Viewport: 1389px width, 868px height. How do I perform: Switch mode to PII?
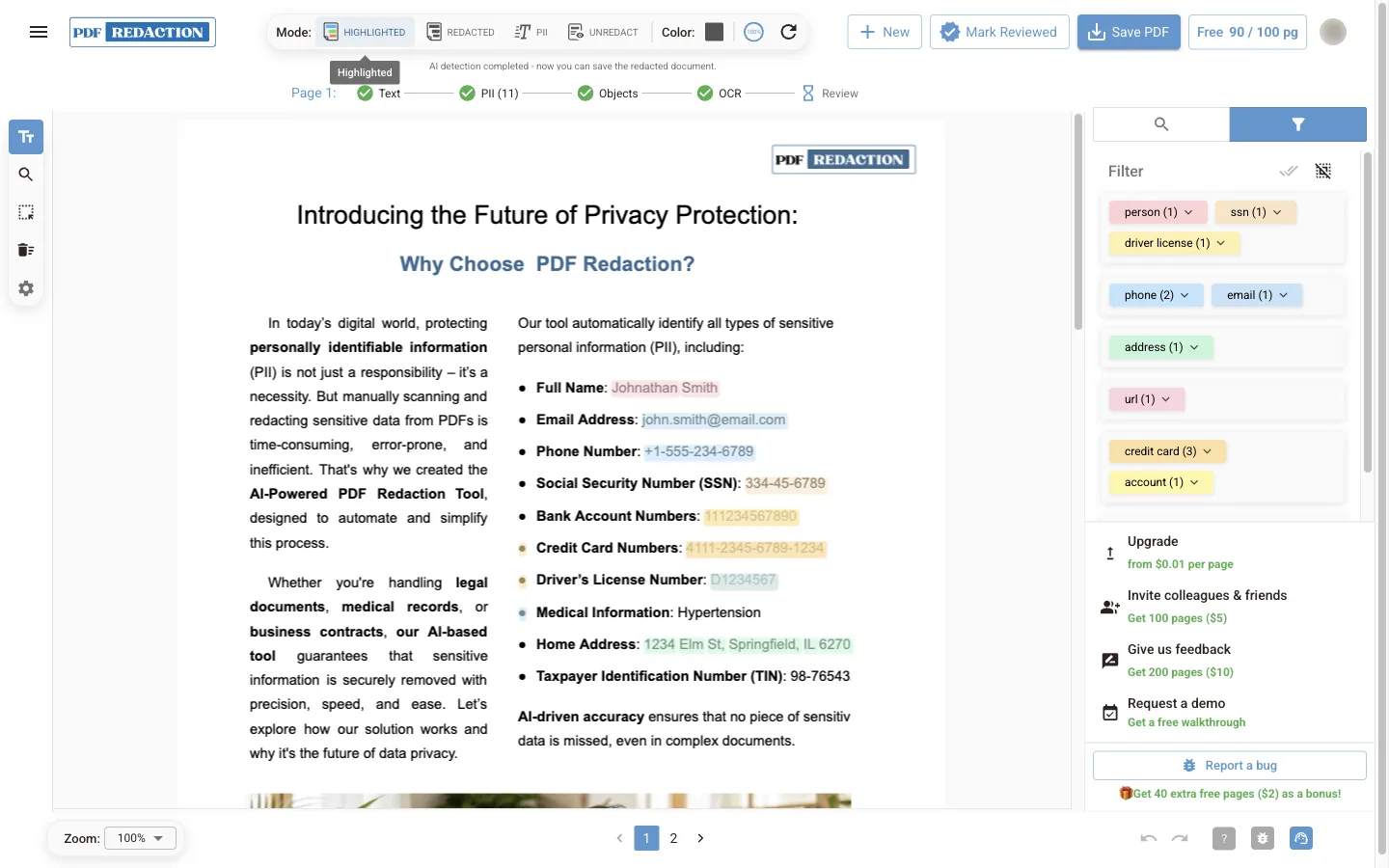[x=531, y=32]
